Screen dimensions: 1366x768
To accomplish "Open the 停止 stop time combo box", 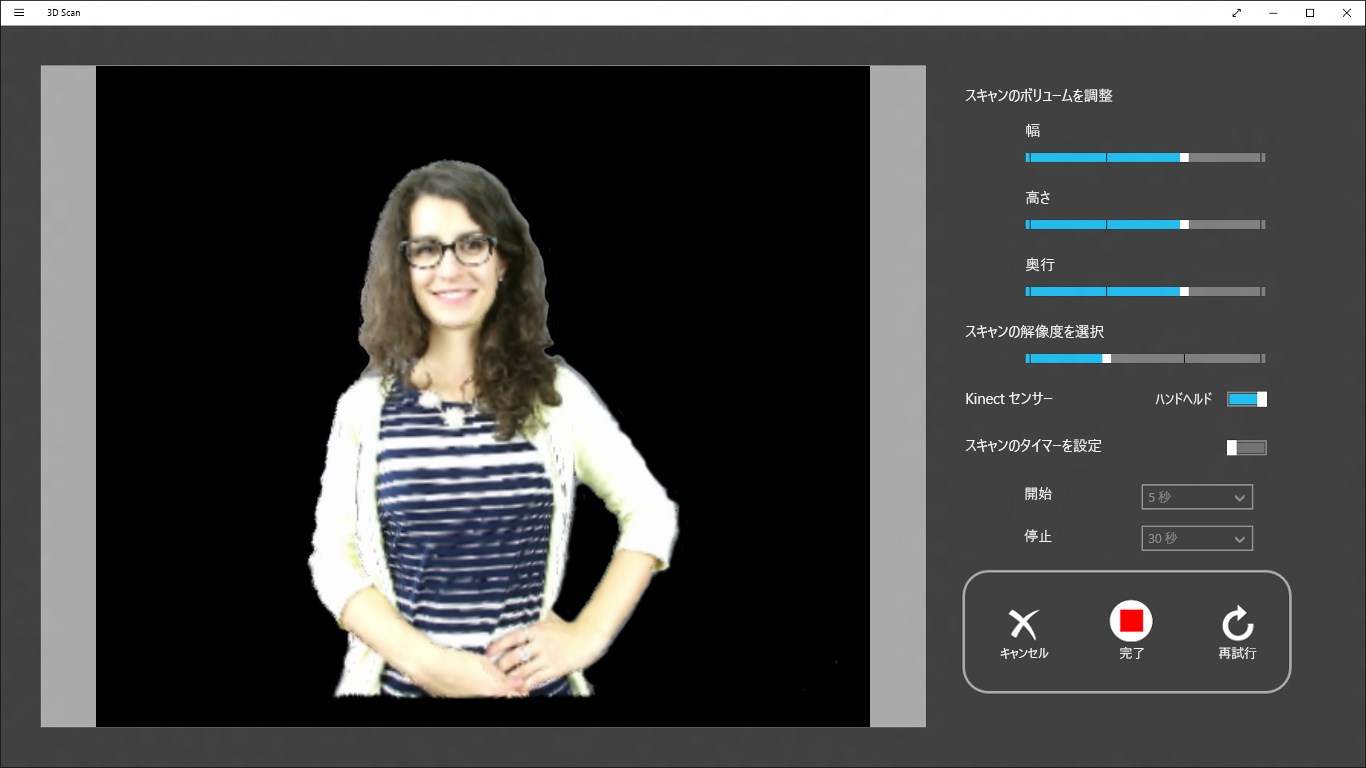I will pyautogui.click(x=1196, y=538).
